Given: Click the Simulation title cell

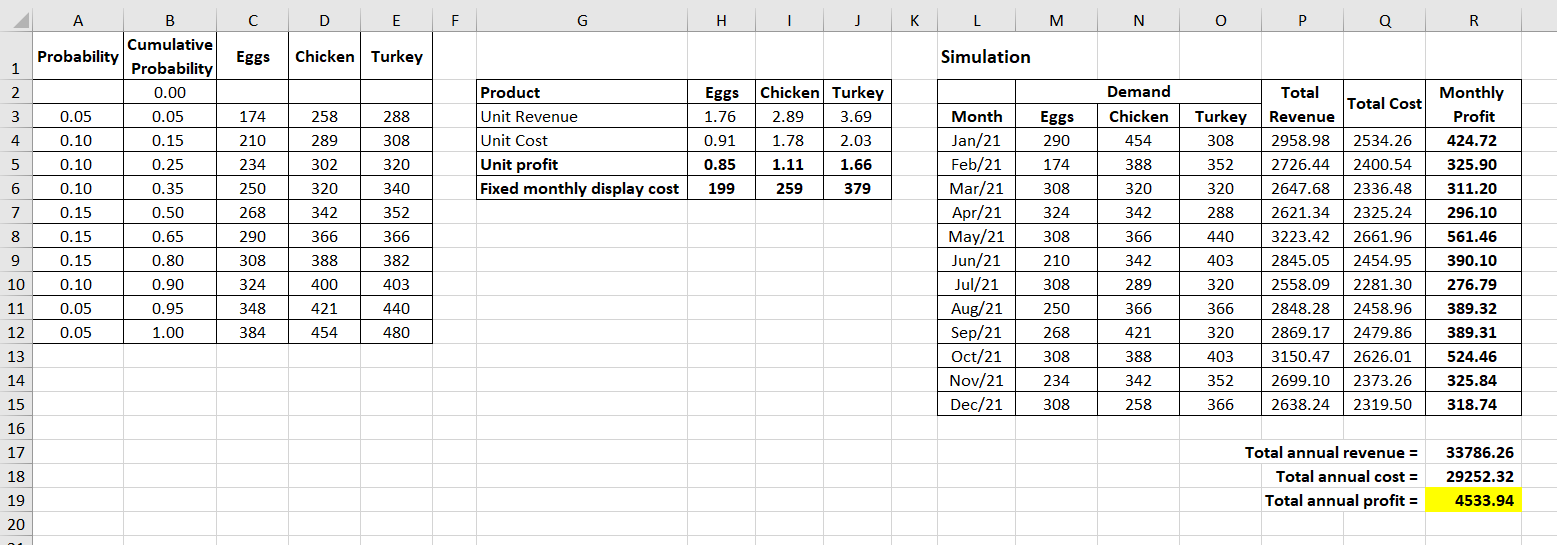Looking at the screenshot, I should click(986, 57).
